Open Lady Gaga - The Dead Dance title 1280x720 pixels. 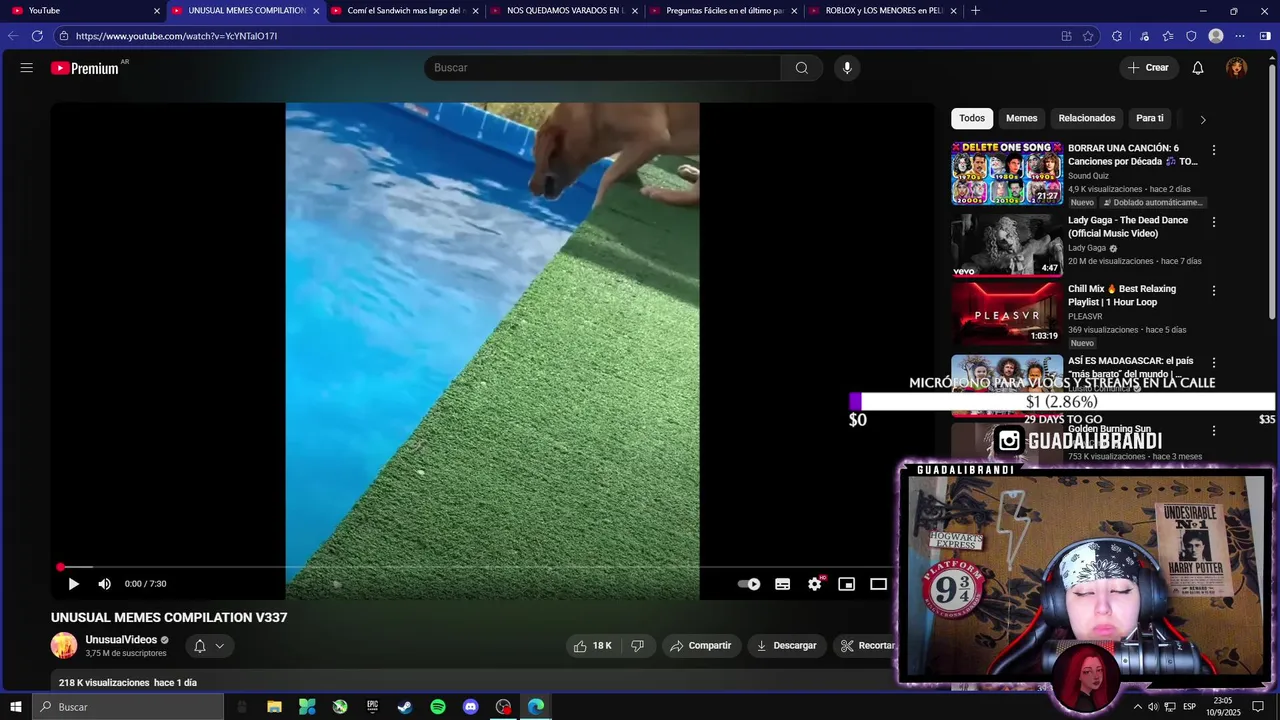[1128, 227]
